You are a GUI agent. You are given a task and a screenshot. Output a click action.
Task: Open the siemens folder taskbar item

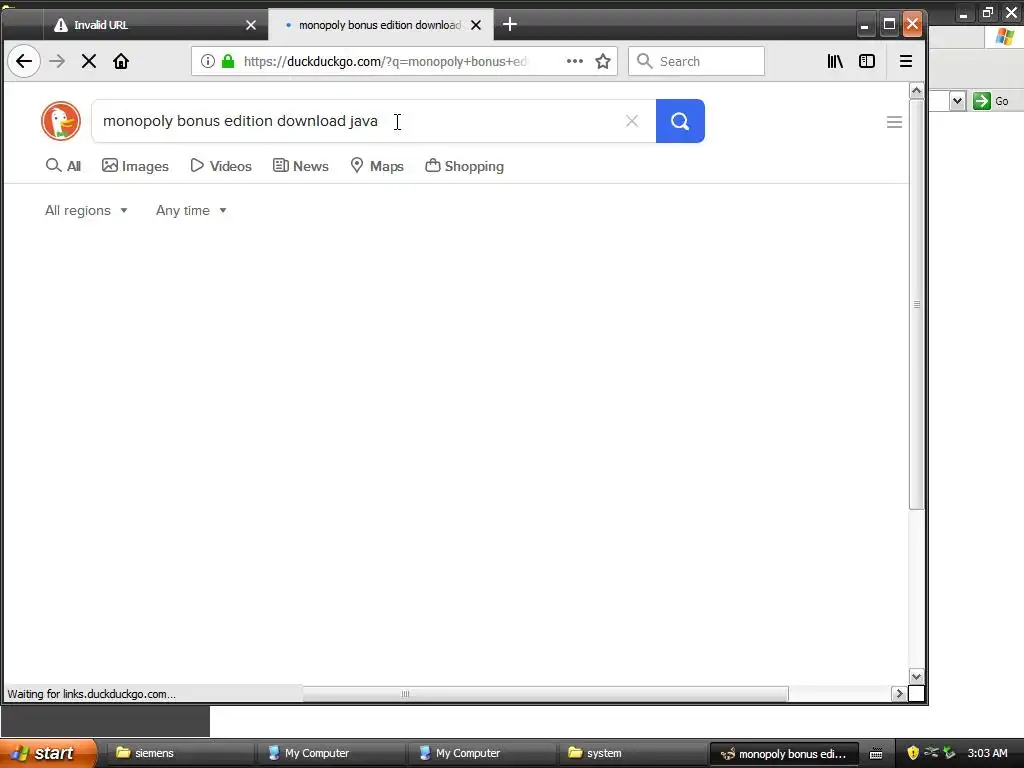point(178,753)
